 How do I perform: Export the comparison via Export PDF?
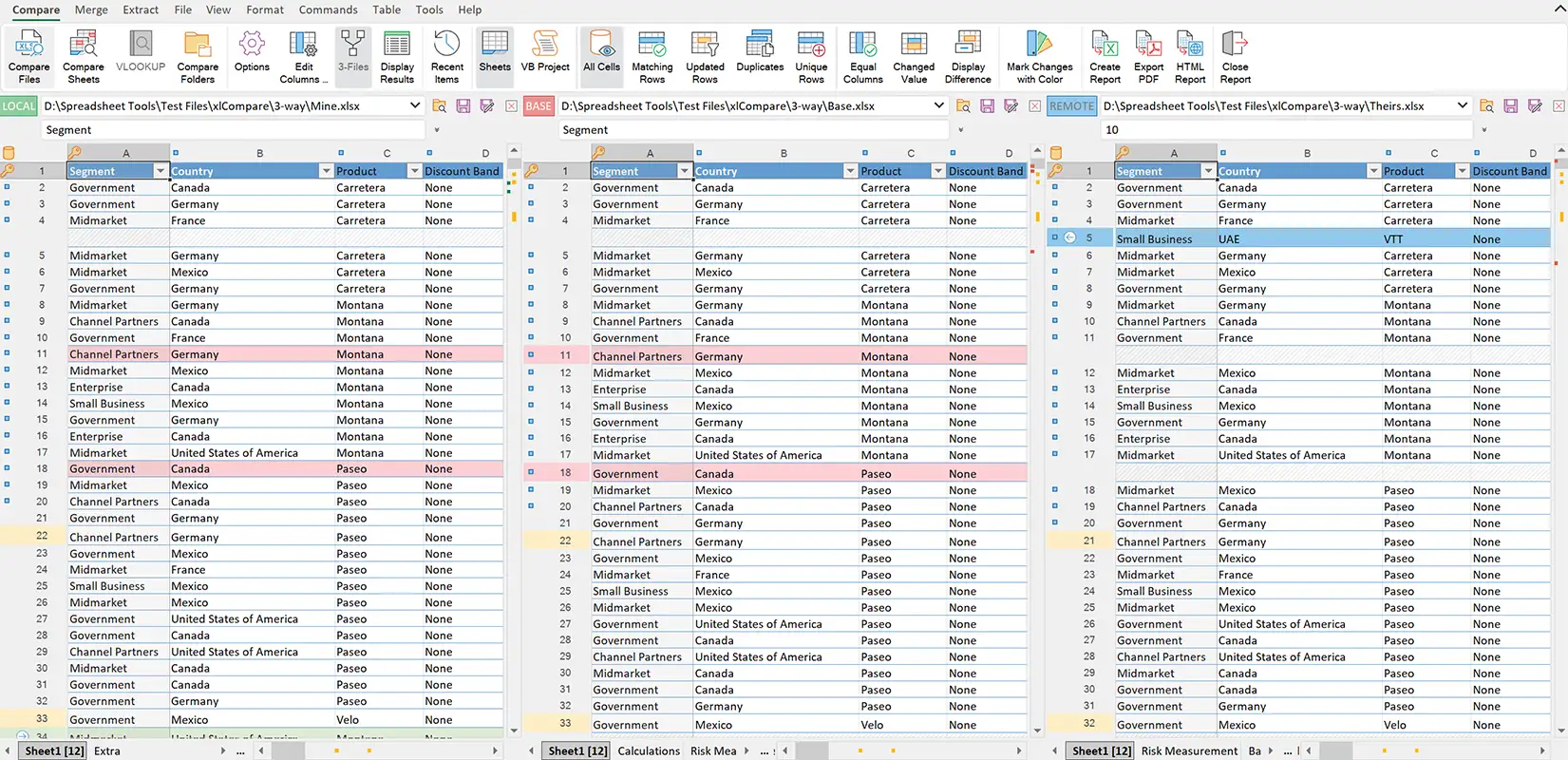pos(1148,57)
